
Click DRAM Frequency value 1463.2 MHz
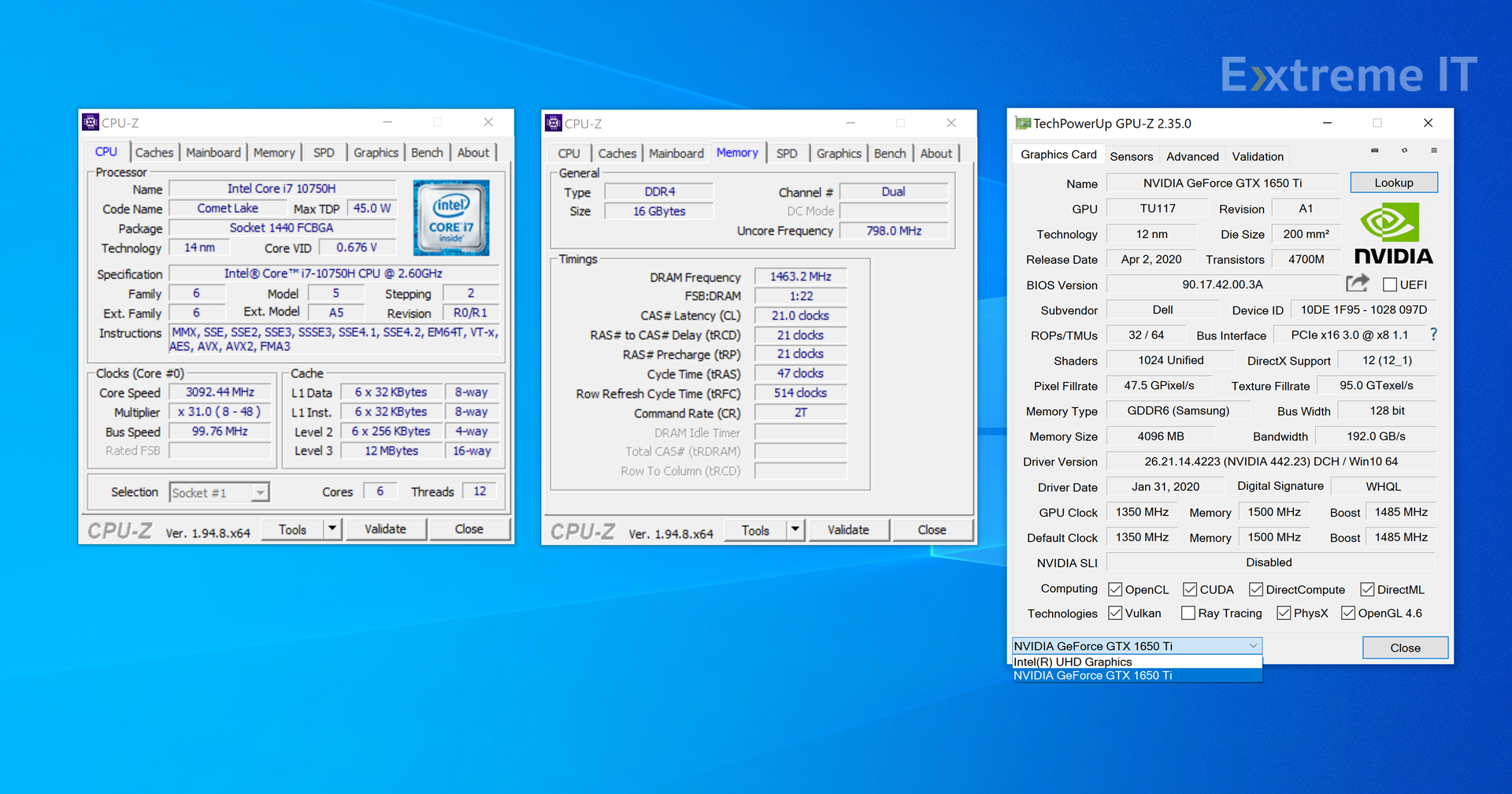[800, 276]
